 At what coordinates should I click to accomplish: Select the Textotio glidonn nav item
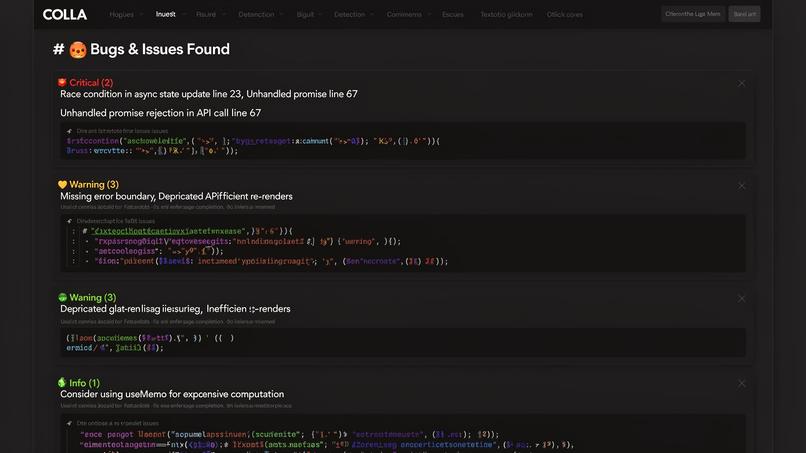point(506,14)
